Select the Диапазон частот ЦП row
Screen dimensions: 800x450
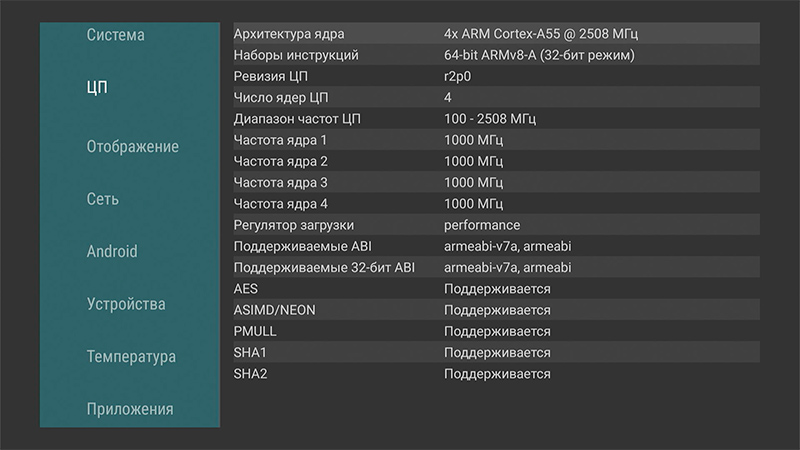495,119
